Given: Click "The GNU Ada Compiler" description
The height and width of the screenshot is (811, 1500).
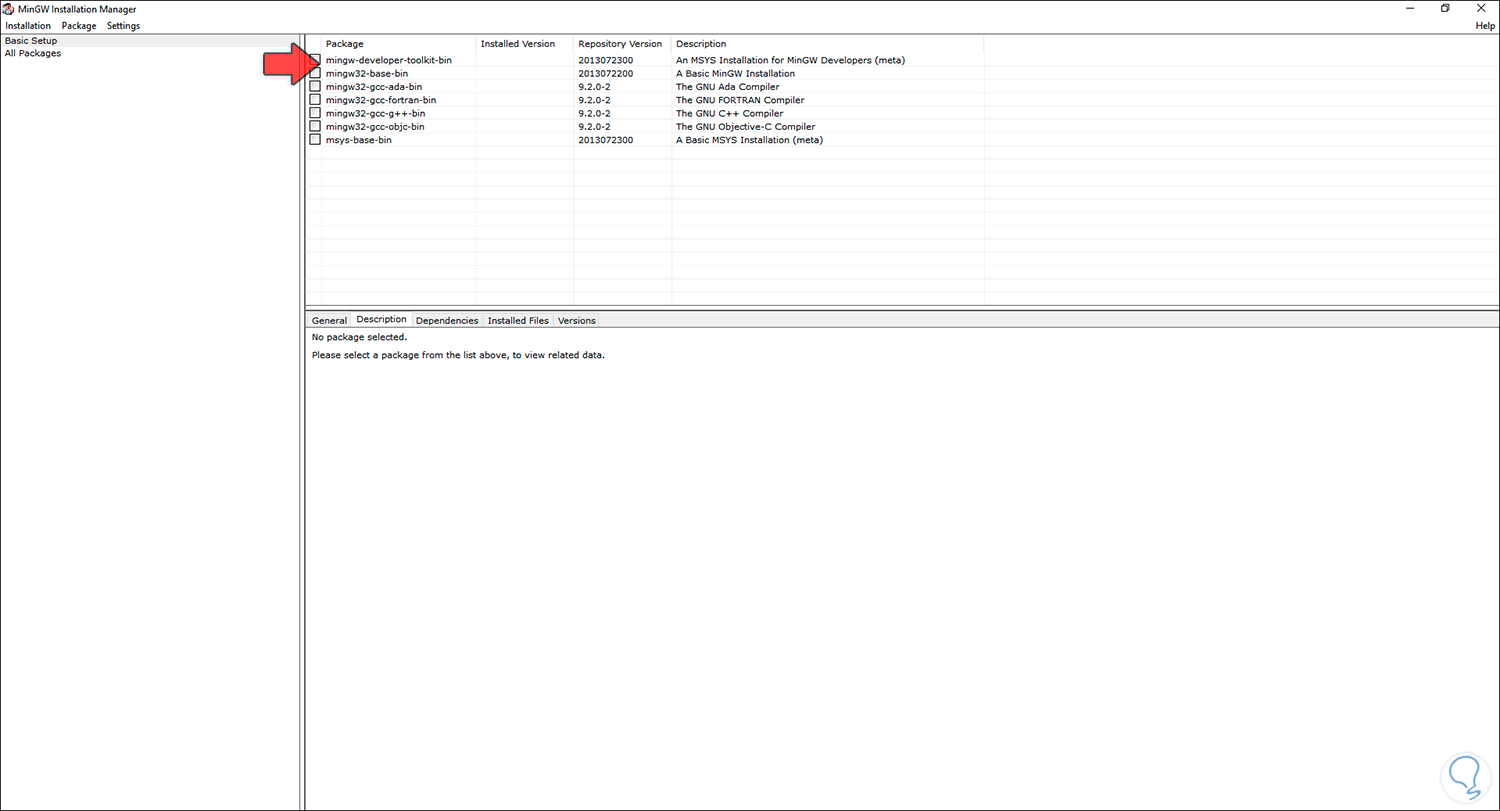Looking at the screenshot, I should pyautogui.click(x=727, y=87).
